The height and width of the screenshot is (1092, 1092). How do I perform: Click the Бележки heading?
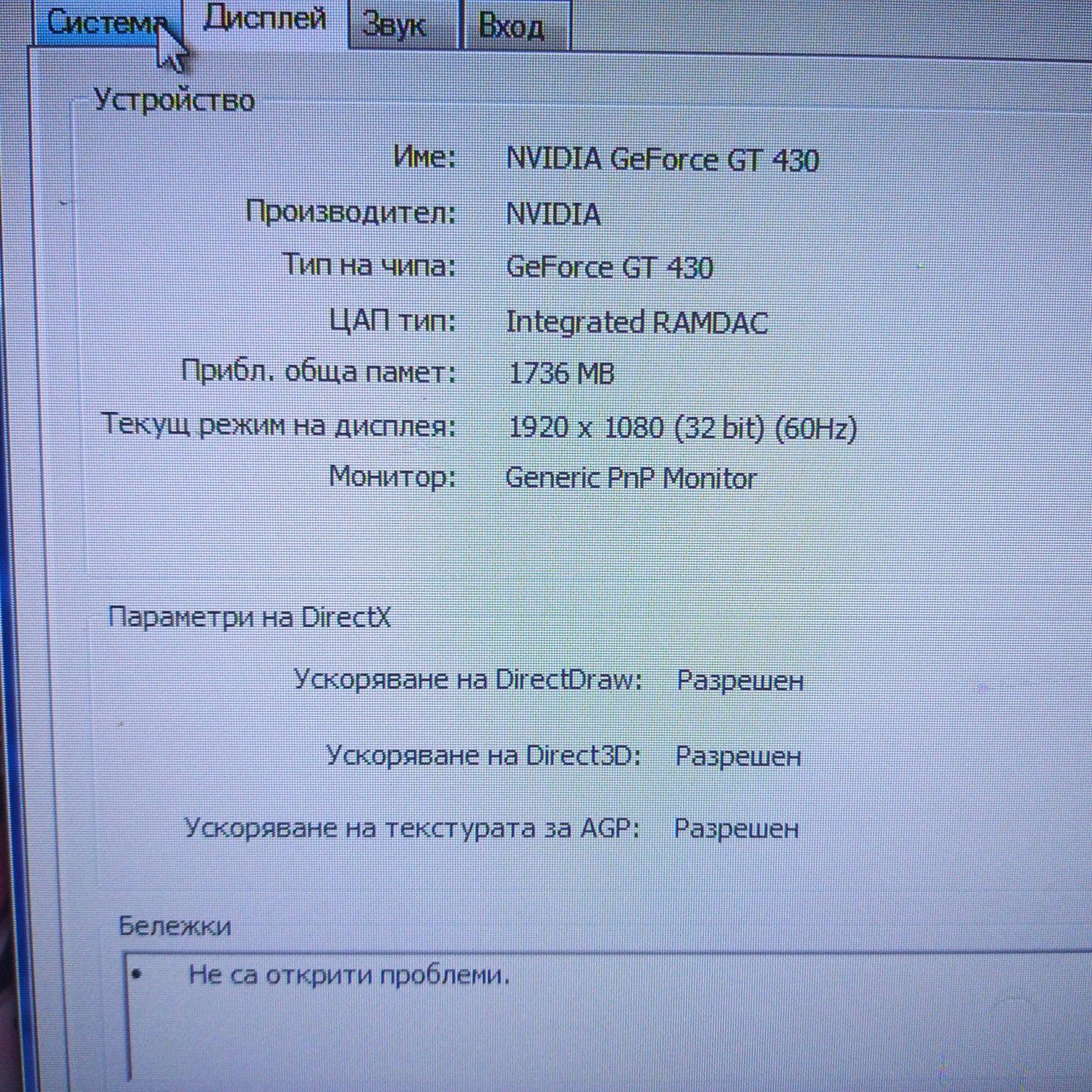175,925
